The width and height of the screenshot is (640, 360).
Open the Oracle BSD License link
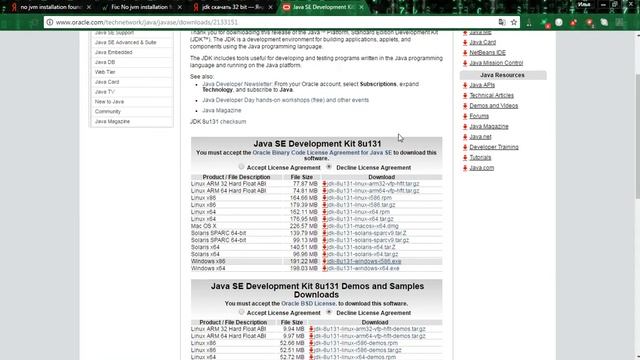309,304
